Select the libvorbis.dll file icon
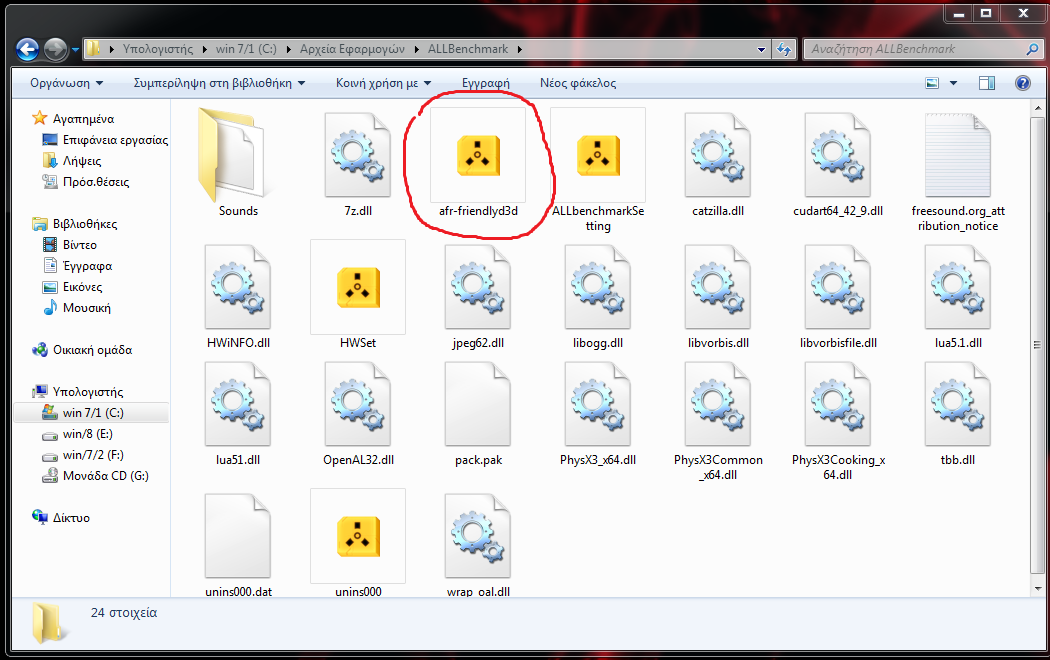This screenshot has width=1050, height=660. (718, 287)
